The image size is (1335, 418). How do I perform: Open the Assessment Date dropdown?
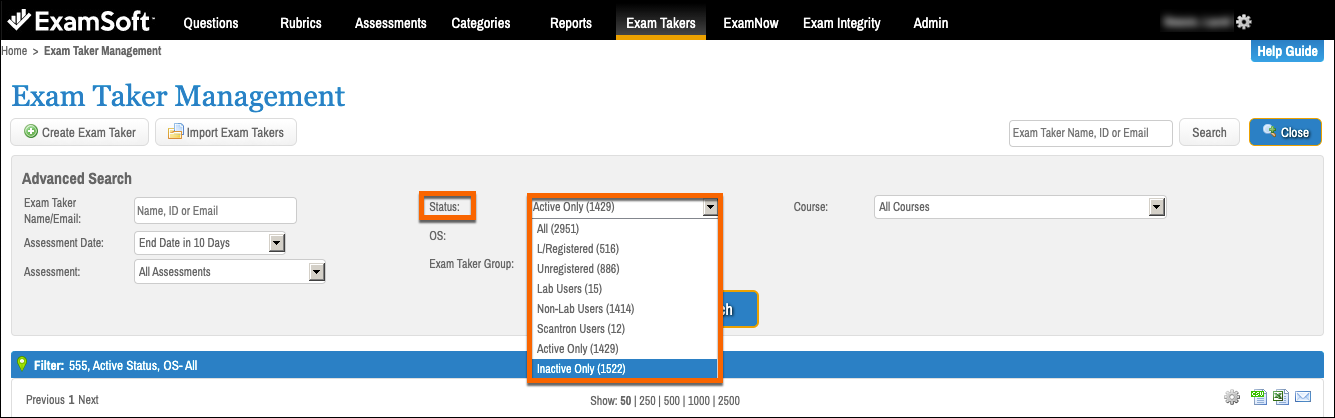(211, 242)
